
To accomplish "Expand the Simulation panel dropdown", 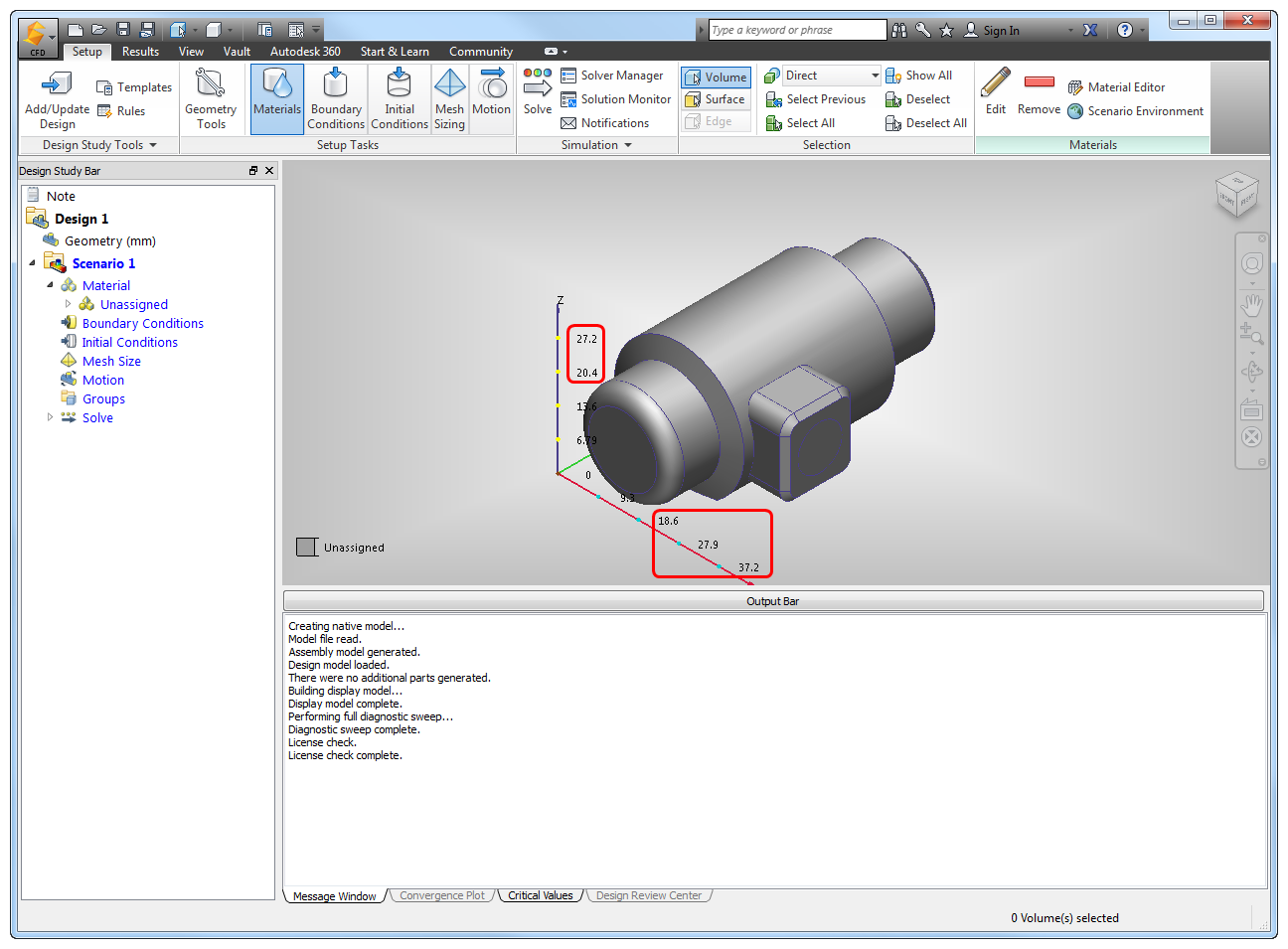I will (628, 145).
